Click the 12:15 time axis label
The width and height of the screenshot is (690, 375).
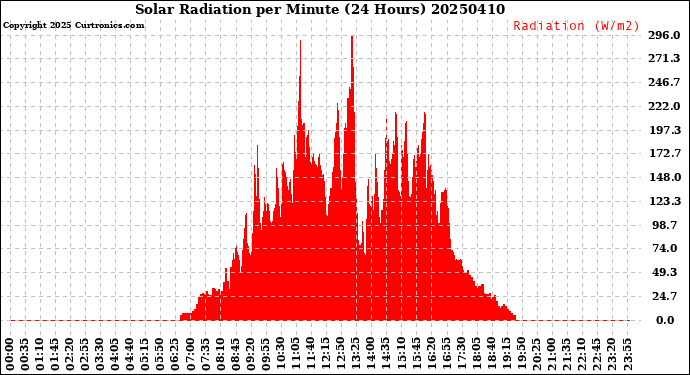click(x=326, y=355)
